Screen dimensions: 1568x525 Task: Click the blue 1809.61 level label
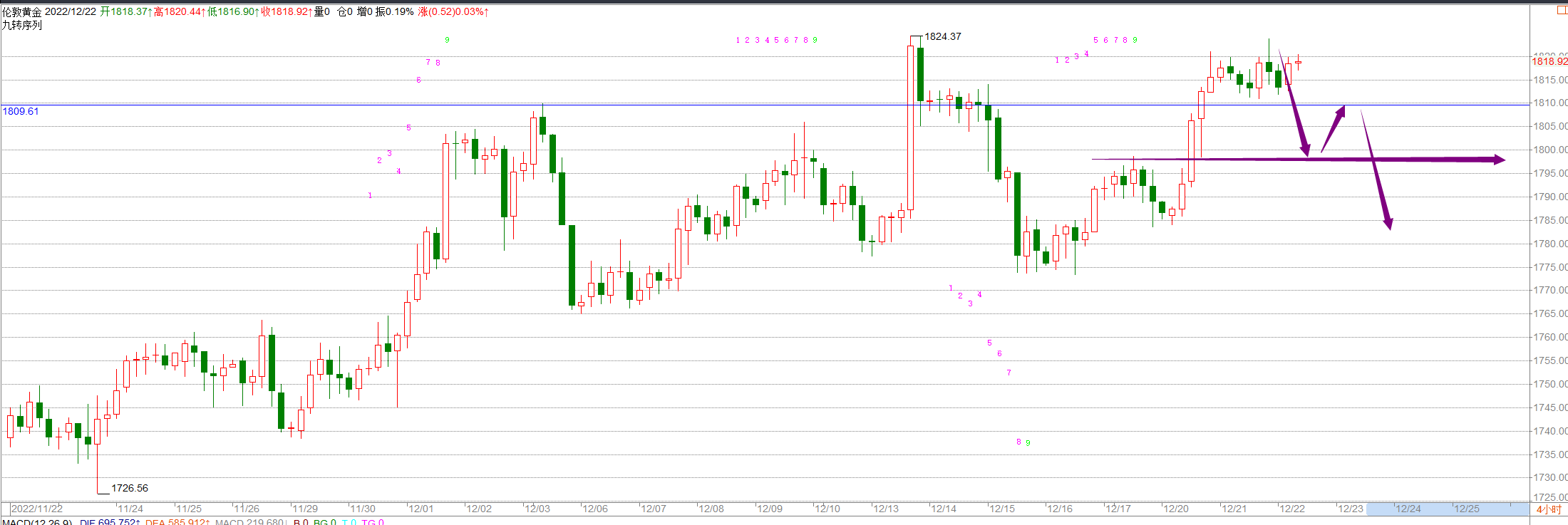[21, 111]
